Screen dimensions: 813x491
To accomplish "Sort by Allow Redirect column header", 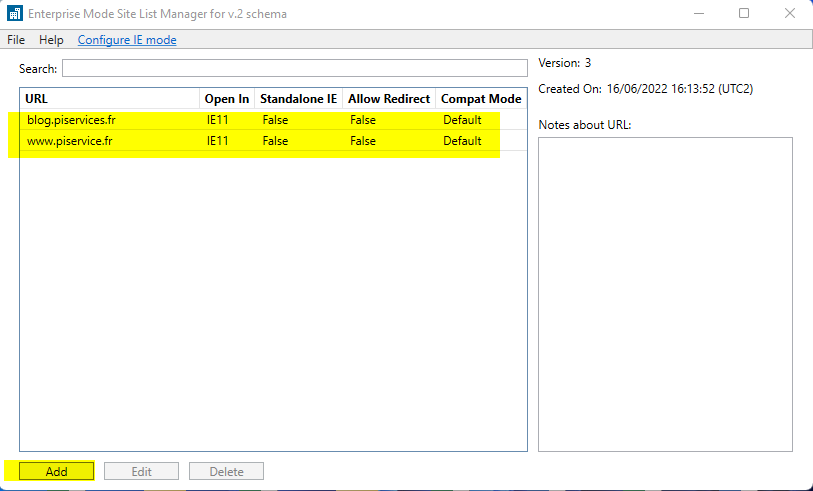I will click(x=389, y=99).
